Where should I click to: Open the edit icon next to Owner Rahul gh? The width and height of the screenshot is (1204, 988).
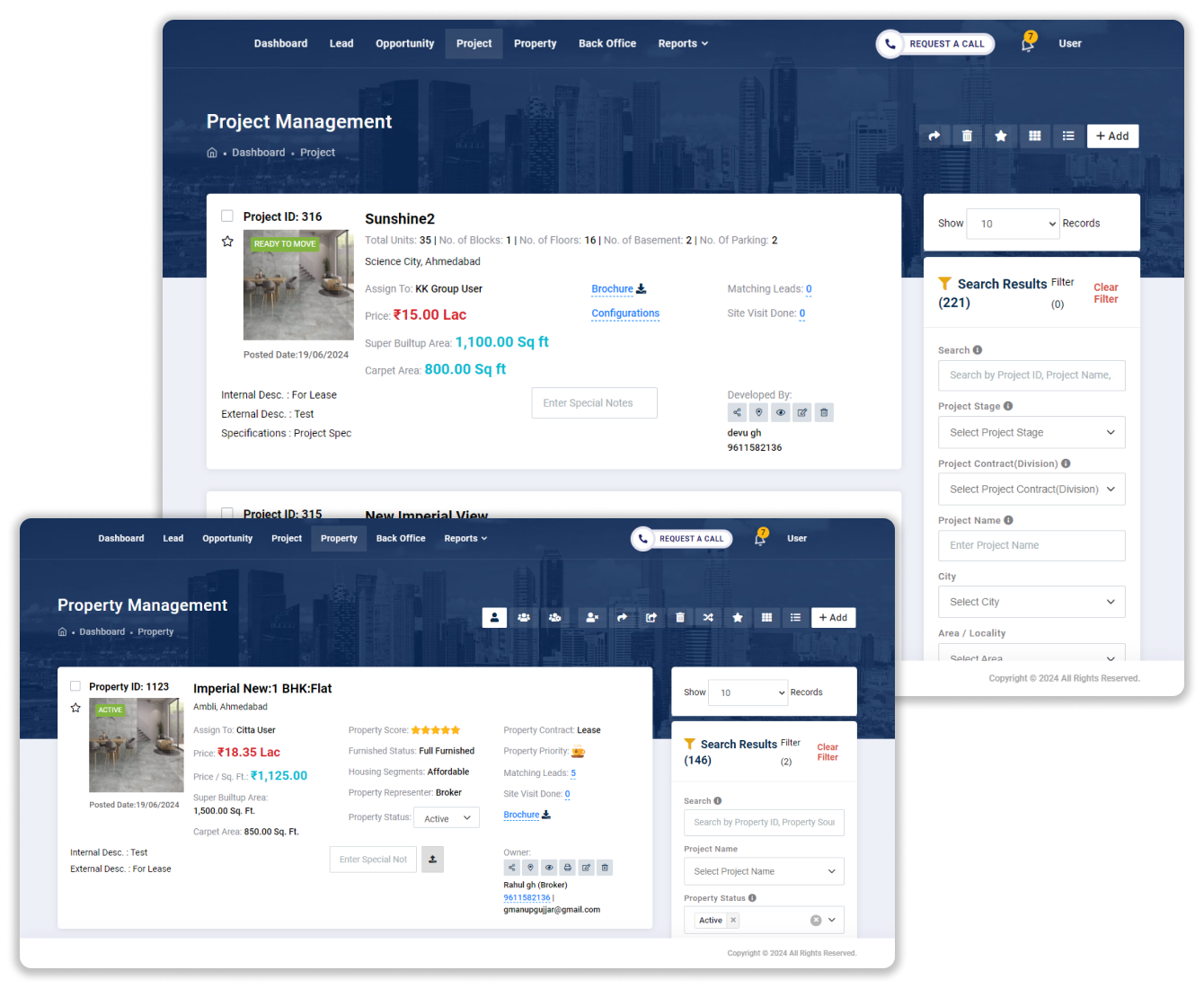[586, 868]
